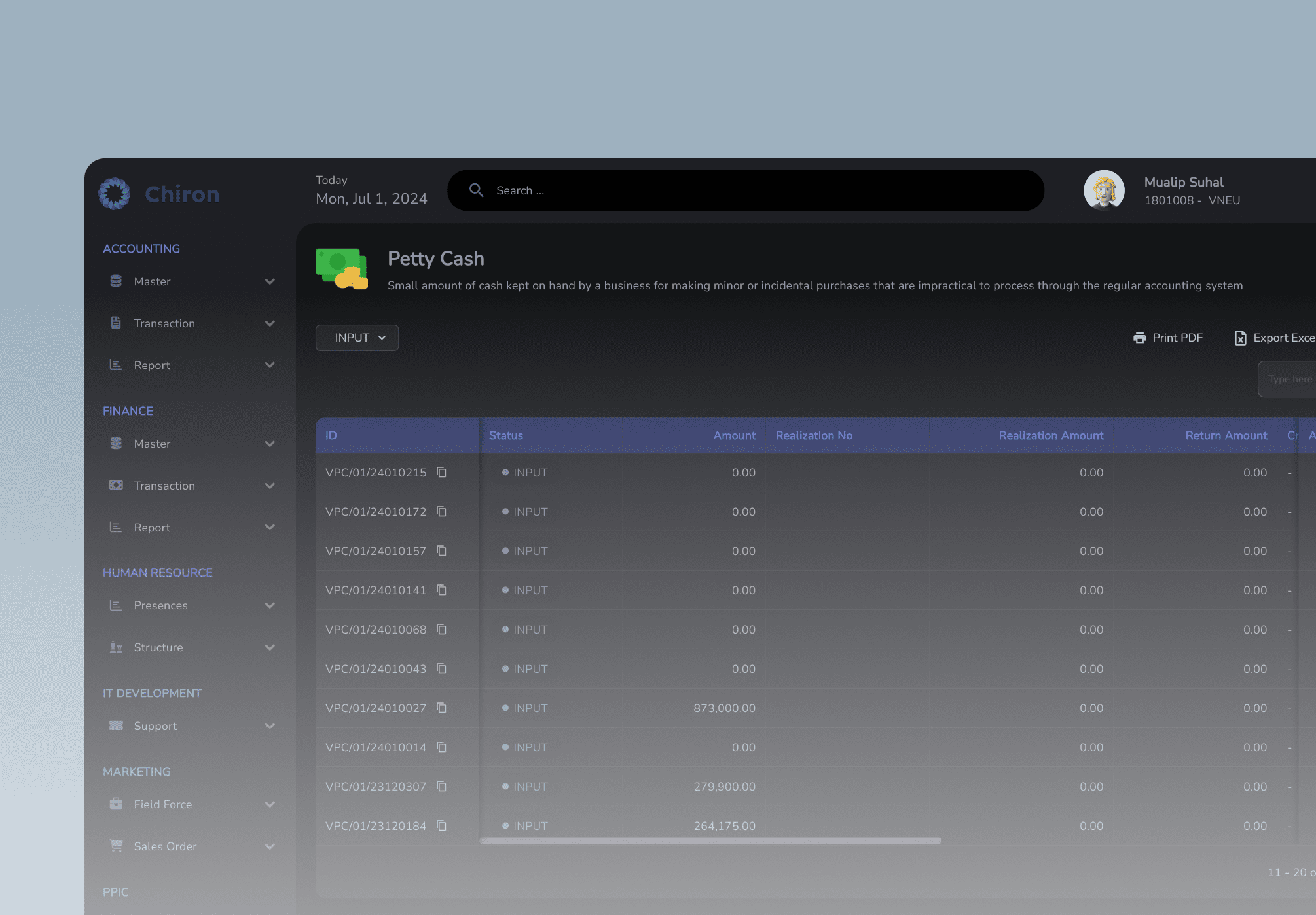
Task: Open the Structure menu item
Action: point(158,647)
